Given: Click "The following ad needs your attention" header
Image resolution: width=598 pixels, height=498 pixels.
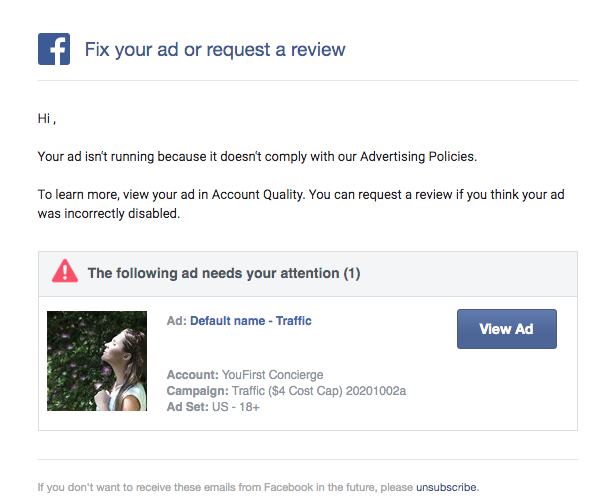Looking at the screenshot, I should coord(224,273).
